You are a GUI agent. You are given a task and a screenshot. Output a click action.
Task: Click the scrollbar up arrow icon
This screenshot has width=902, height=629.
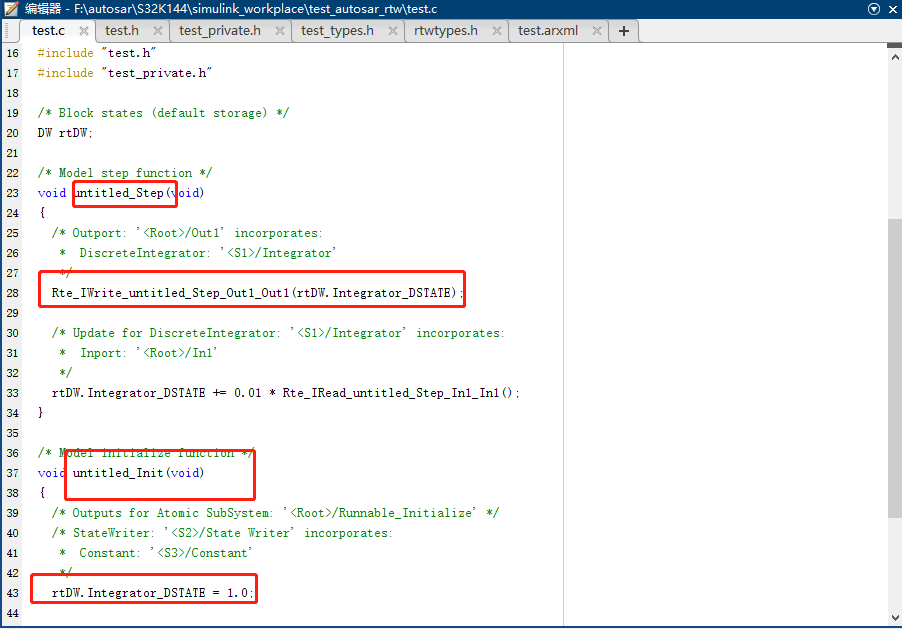(x=895, y=55)
